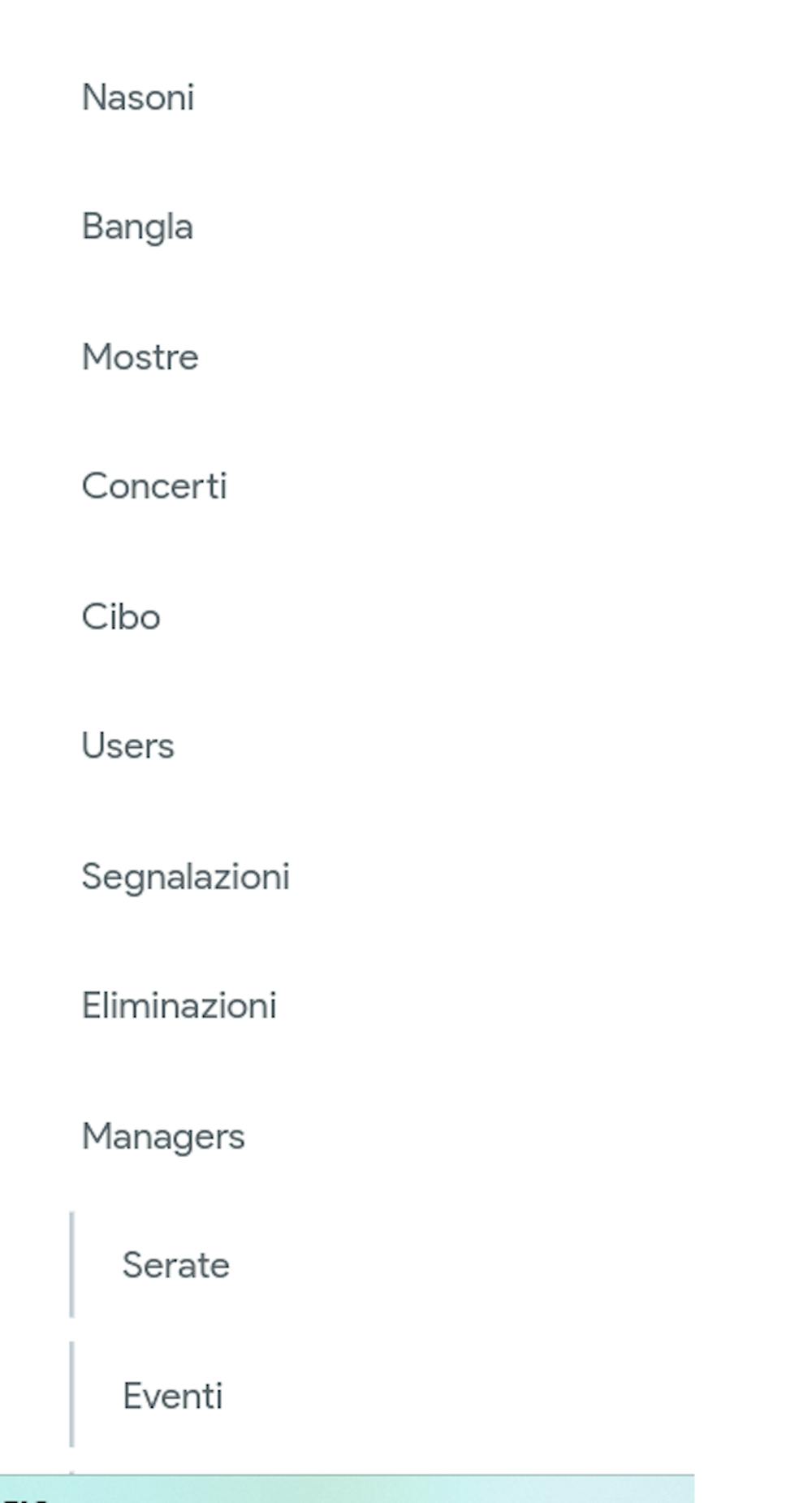Navigate to Cibo

pos(121,616)
